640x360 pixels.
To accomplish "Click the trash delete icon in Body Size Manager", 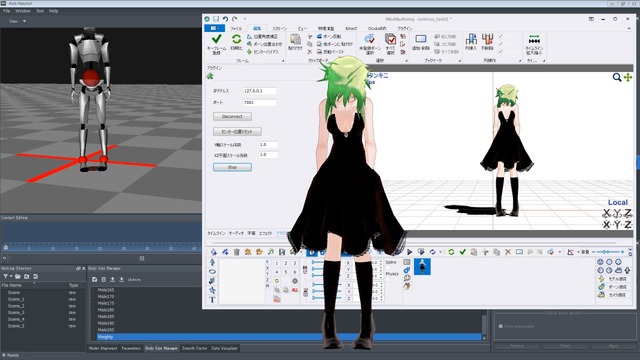I will (x=103, y=279).
